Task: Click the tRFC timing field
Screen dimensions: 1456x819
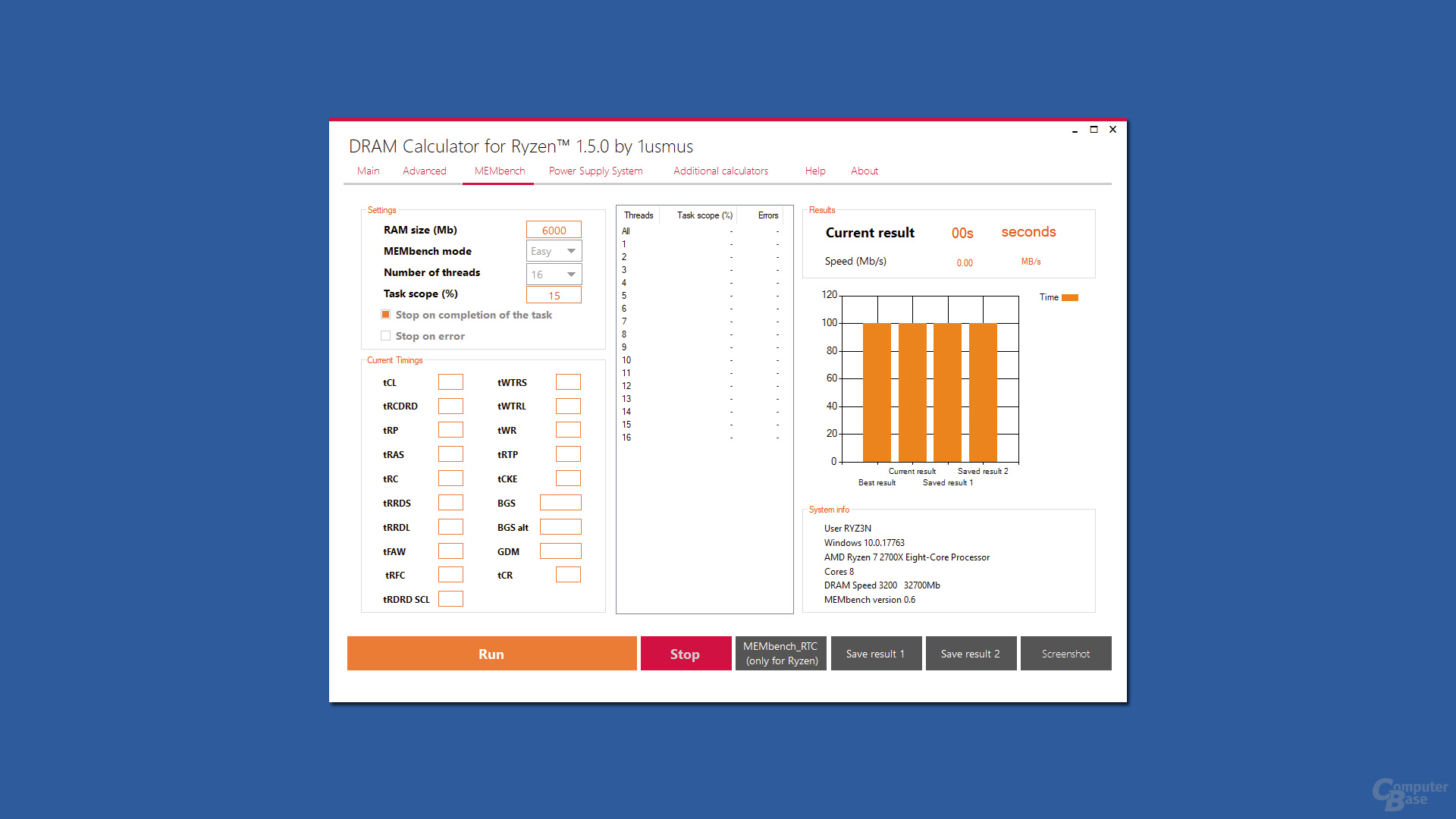Action: tap(450, 575)
